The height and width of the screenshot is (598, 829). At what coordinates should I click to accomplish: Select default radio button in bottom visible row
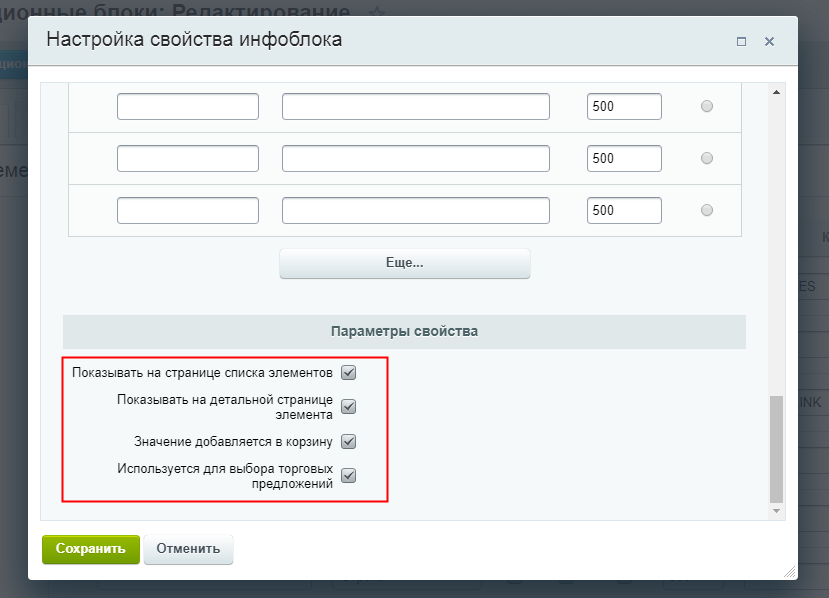tap(707, 211)
